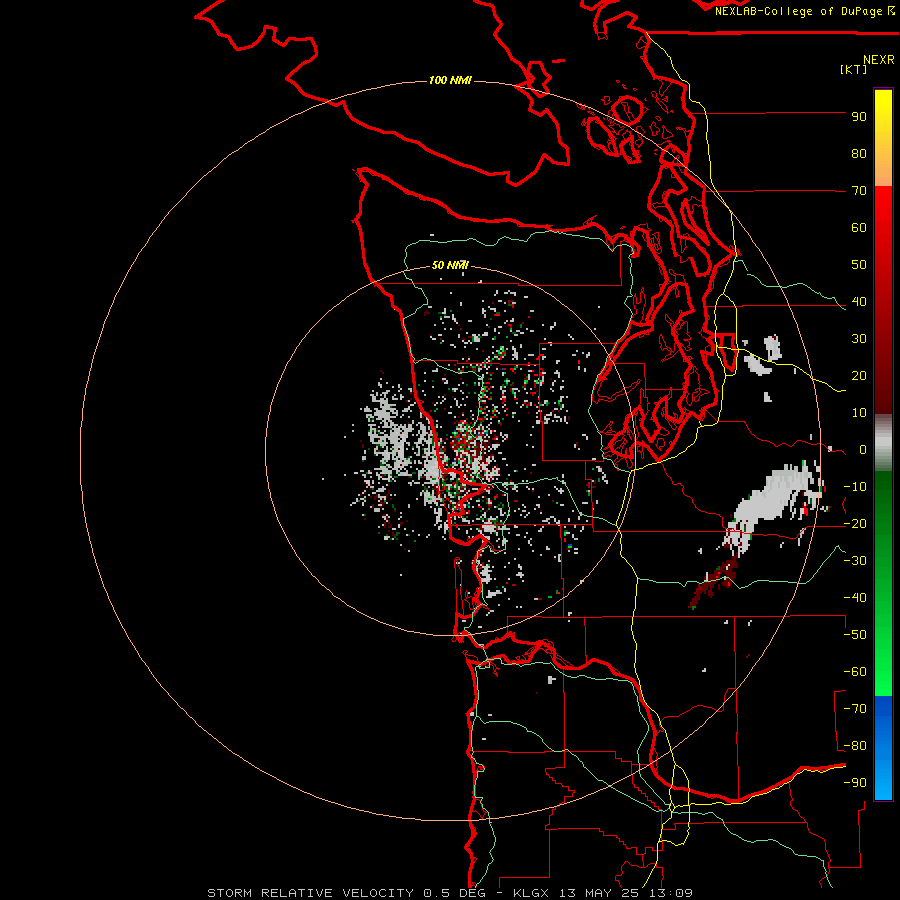Click the -20 value on velocity scale
900x900 pixels.
[x=855, y=524]
